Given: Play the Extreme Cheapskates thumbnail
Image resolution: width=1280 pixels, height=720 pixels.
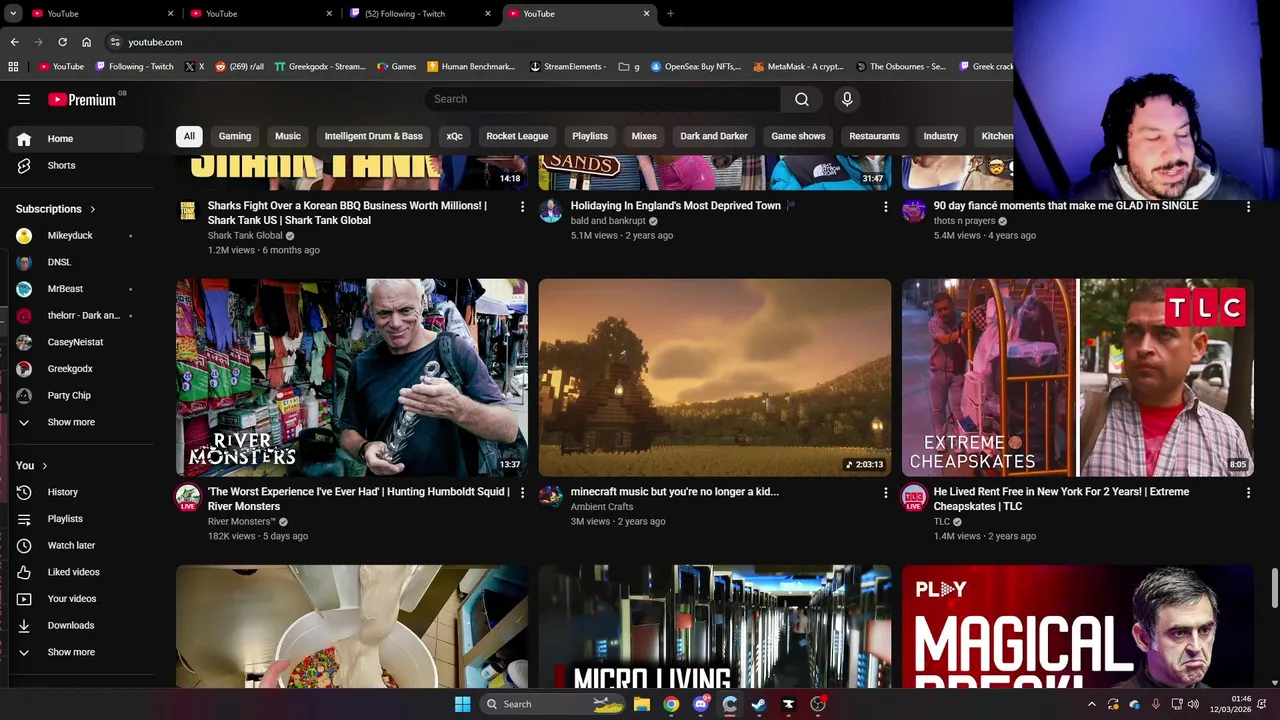Looking at the screenshot, I should pyautogui.click(x=1078, y=377).
